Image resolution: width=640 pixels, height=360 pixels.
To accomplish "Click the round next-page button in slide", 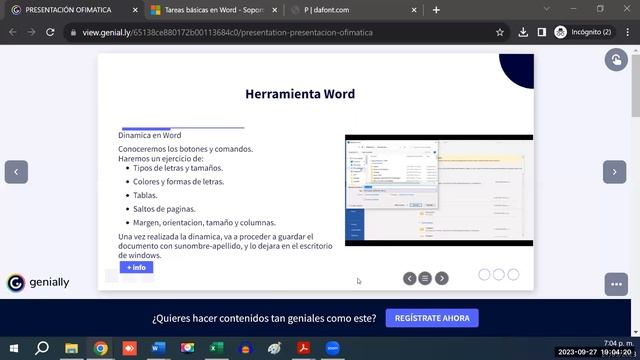I will coord(441,278).
